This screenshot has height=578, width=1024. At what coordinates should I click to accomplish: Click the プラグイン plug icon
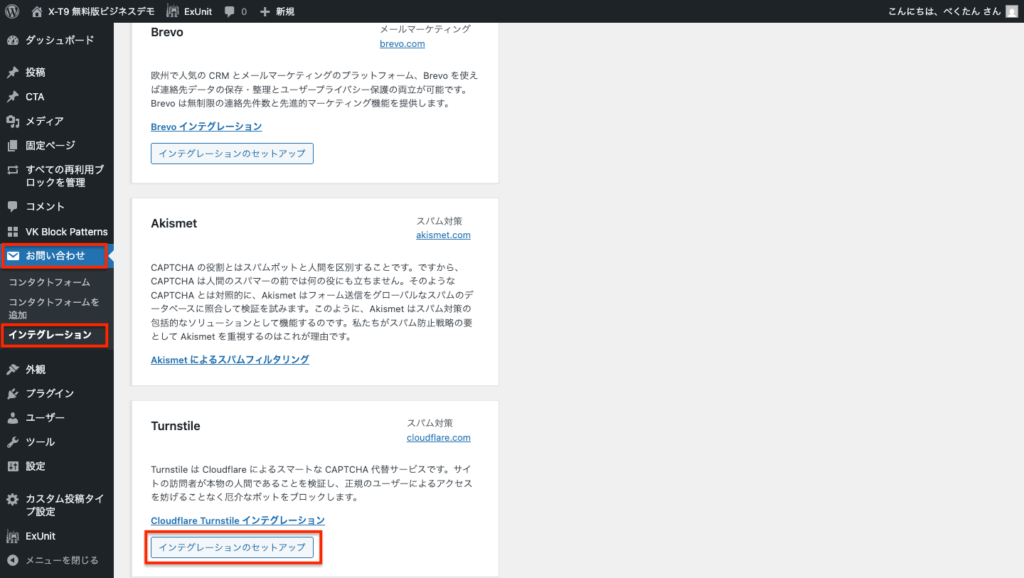pos(12,393)
